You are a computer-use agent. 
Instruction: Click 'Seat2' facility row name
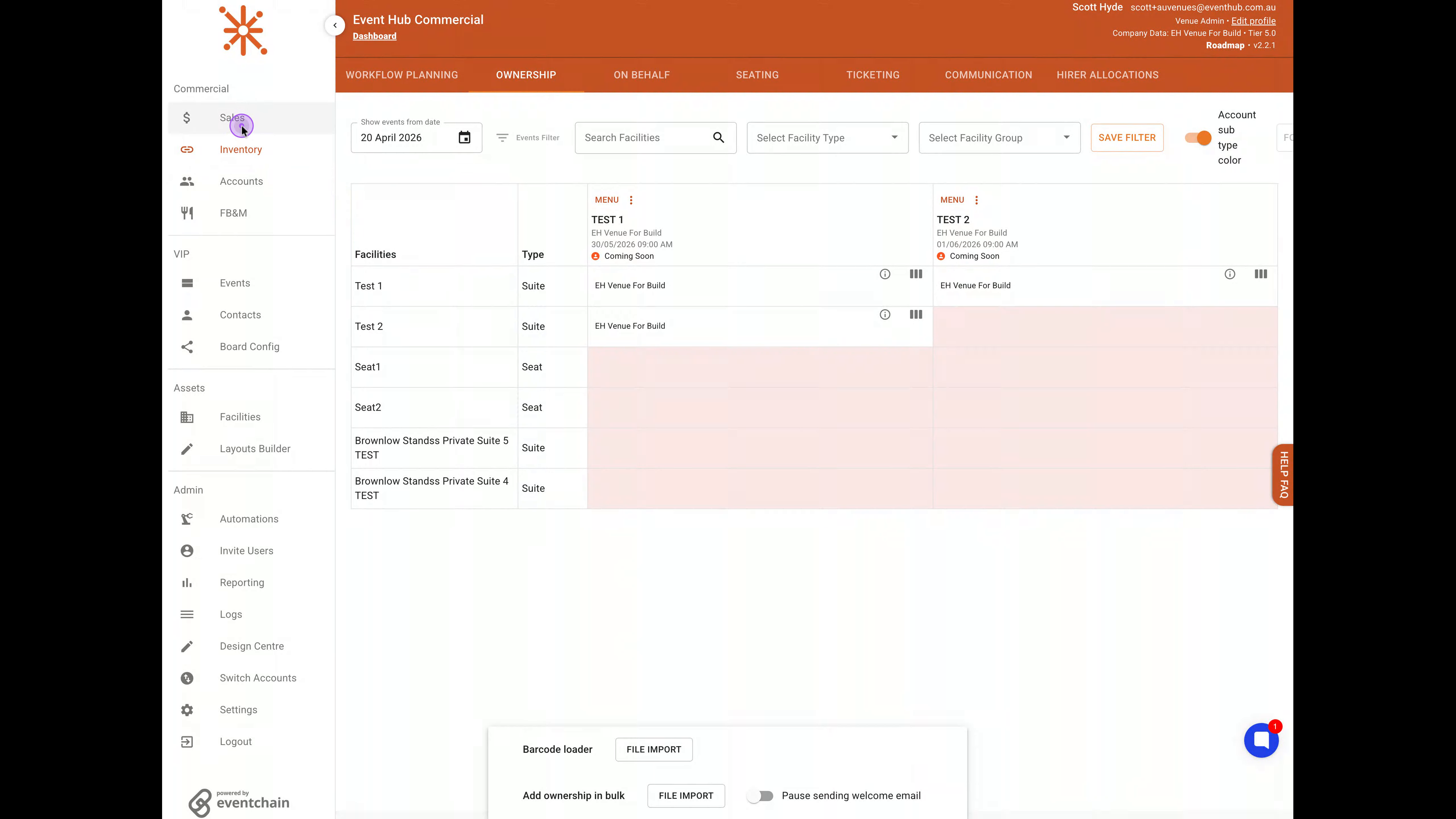click(367, 408)
